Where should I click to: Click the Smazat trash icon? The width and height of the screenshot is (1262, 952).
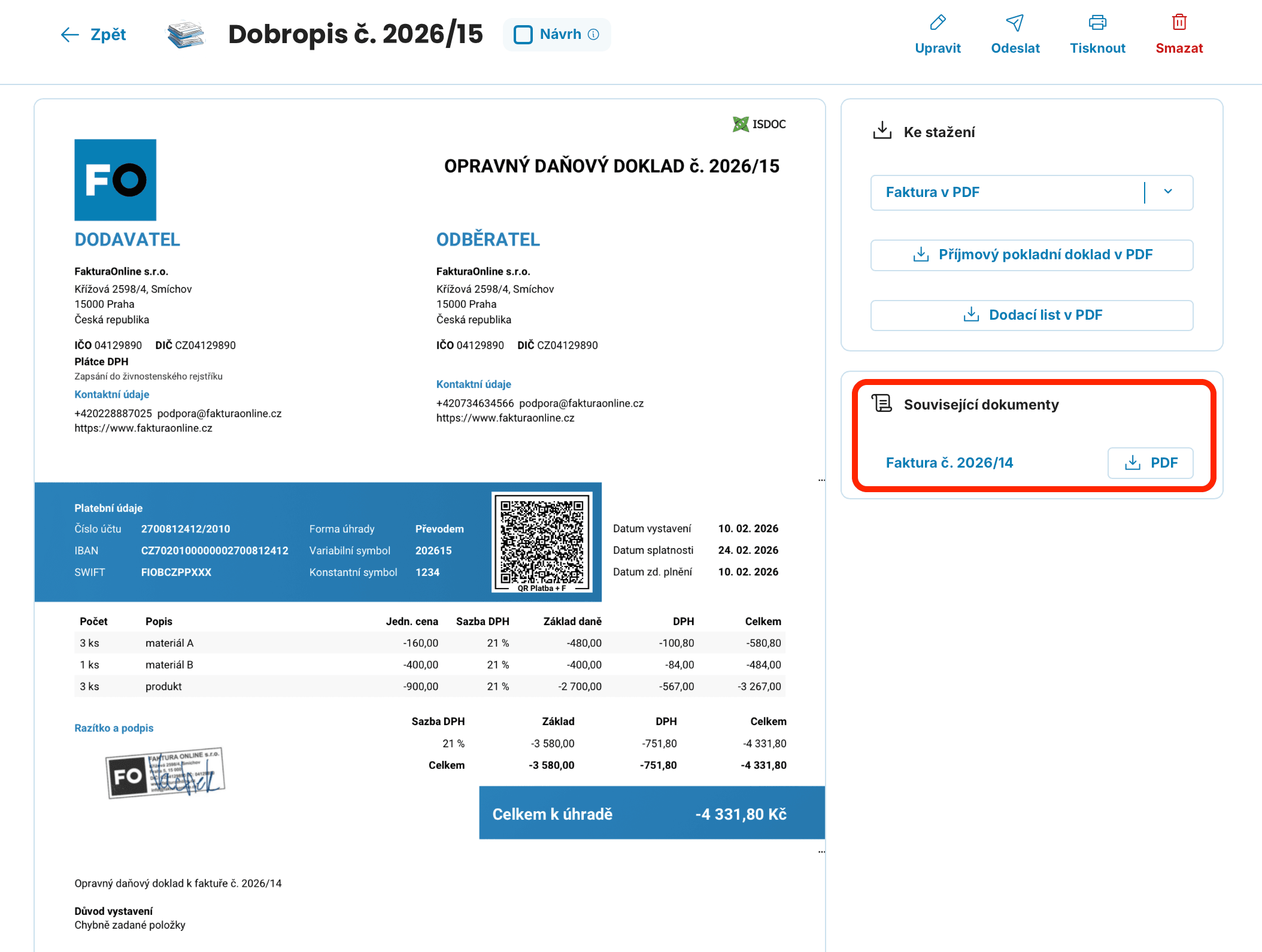click(x=1179, y=23)
